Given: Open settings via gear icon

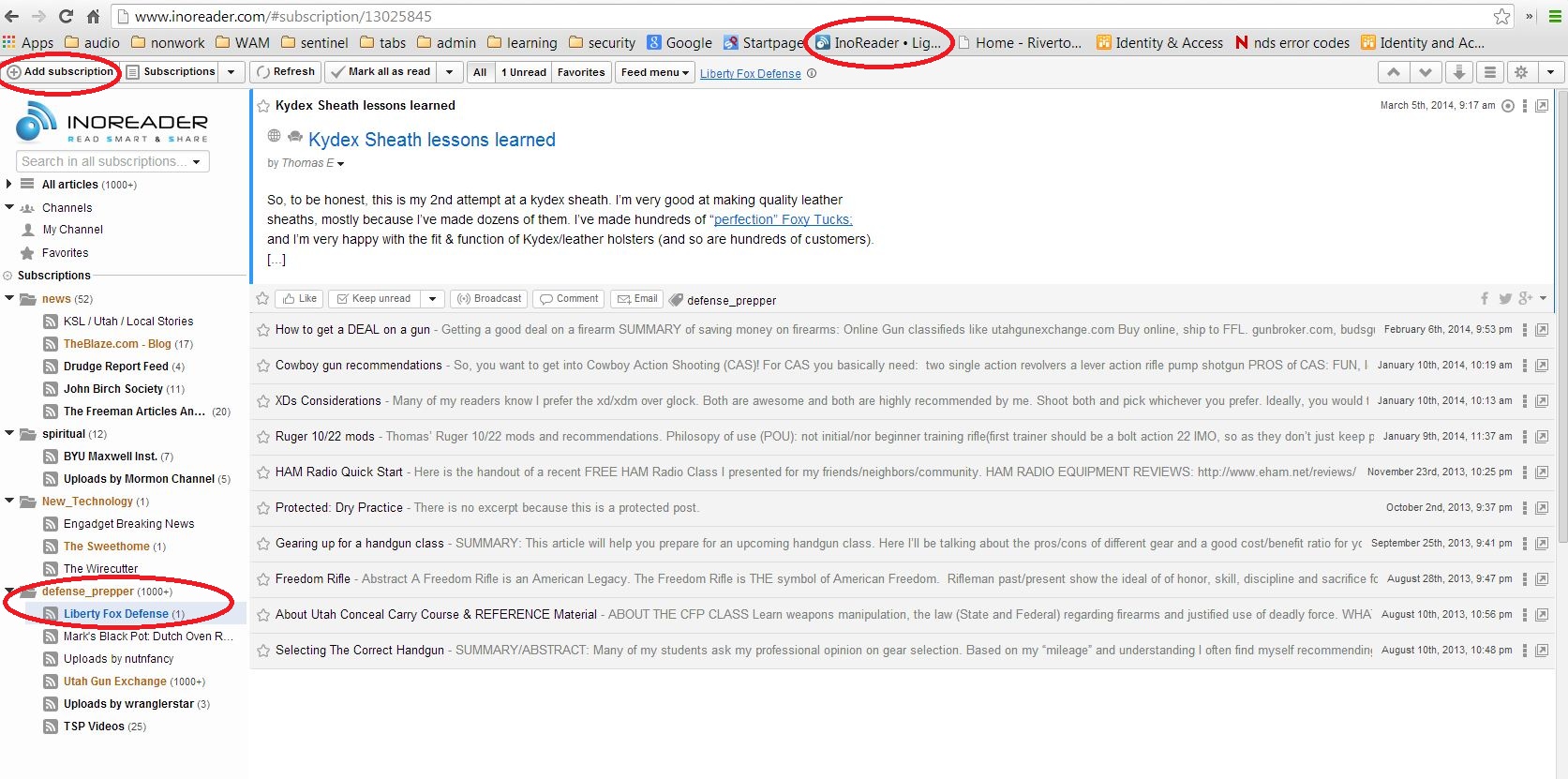Looking at the screenshot, I should point(1521,72).
